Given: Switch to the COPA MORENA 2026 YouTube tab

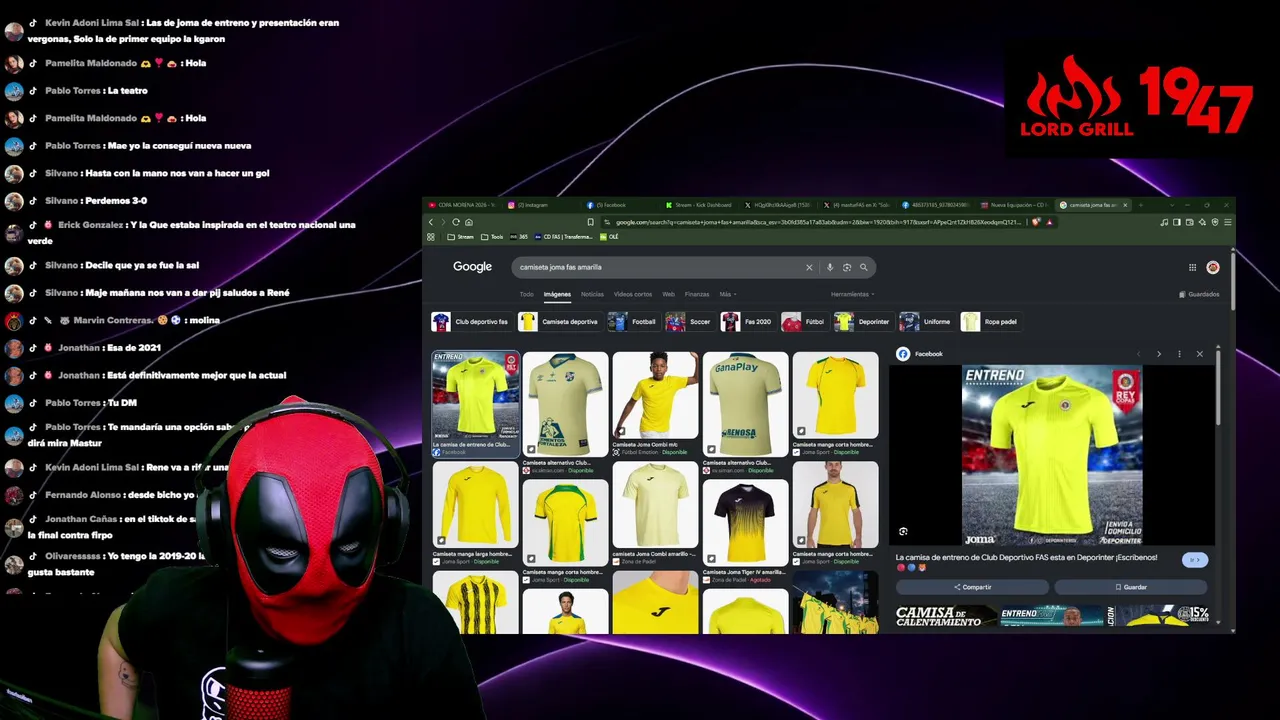Looking at the screenshot, I should 461,205.
